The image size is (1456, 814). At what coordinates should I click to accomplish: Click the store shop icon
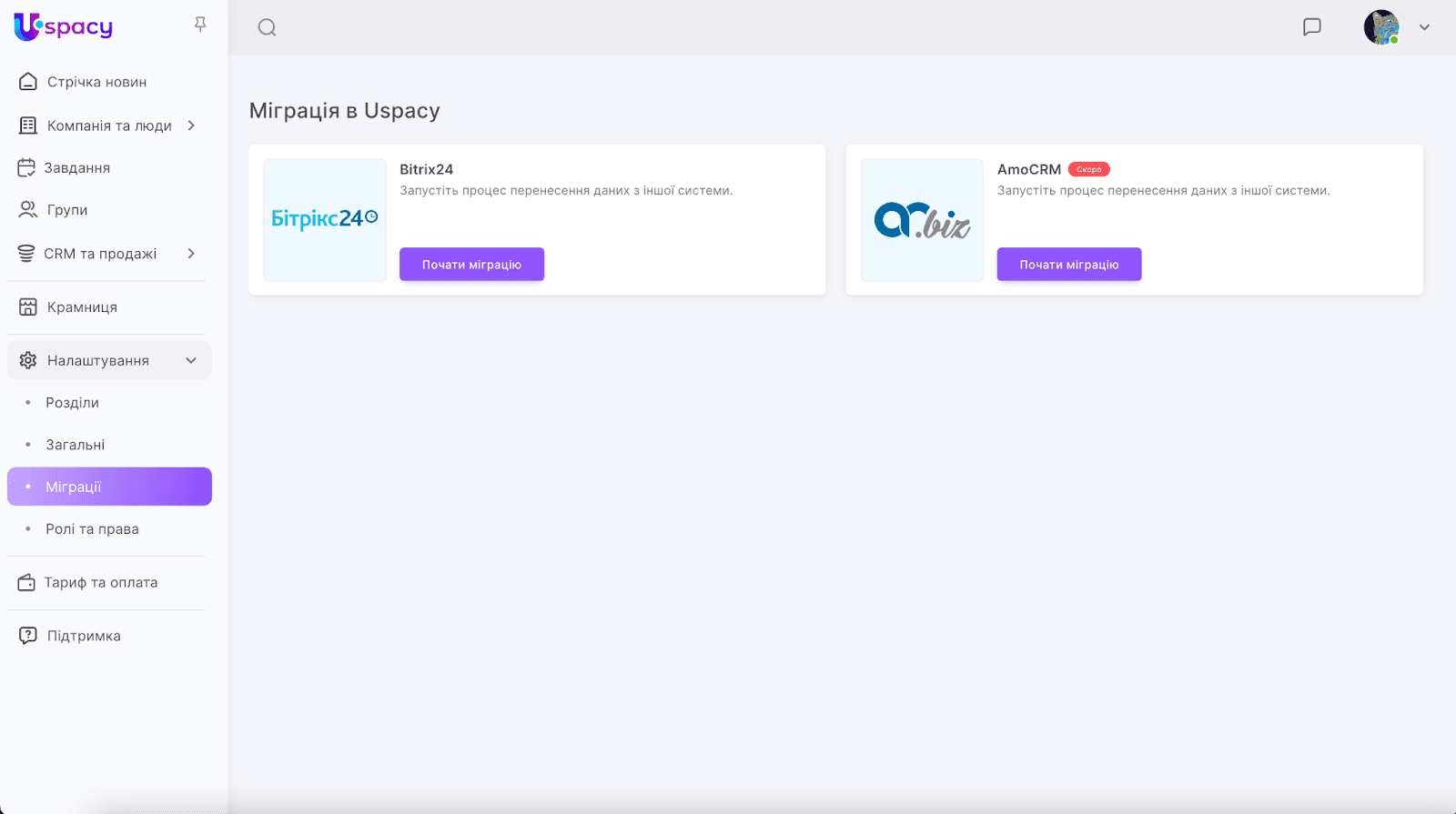pyautogui.click(x=28, y=307)
